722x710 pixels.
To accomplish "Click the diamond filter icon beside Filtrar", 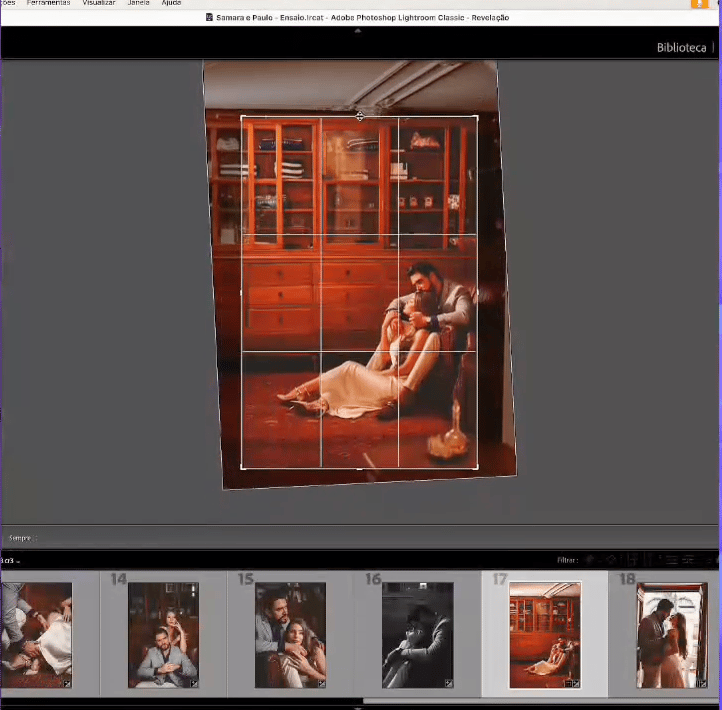I will click(611, 560).
